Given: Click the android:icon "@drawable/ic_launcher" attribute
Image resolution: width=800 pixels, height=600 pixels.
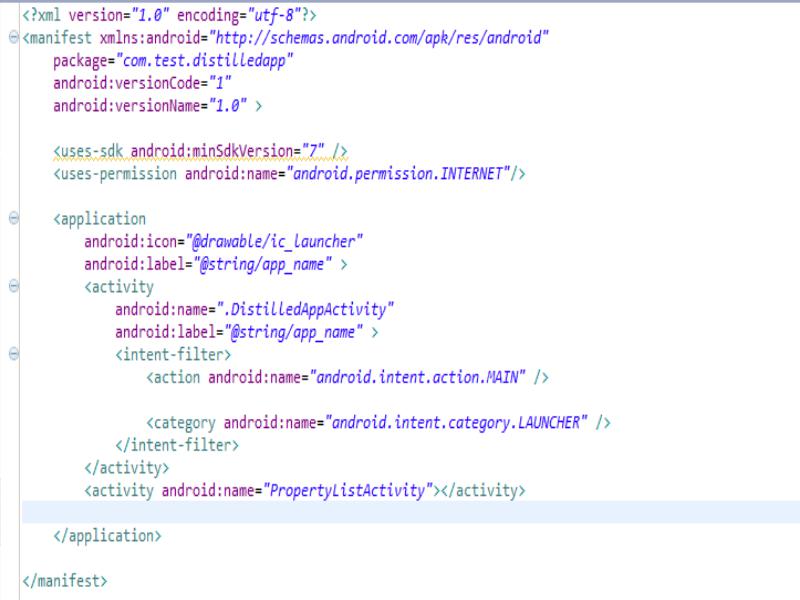Looking at the screenshot, I should pos(223,241).
